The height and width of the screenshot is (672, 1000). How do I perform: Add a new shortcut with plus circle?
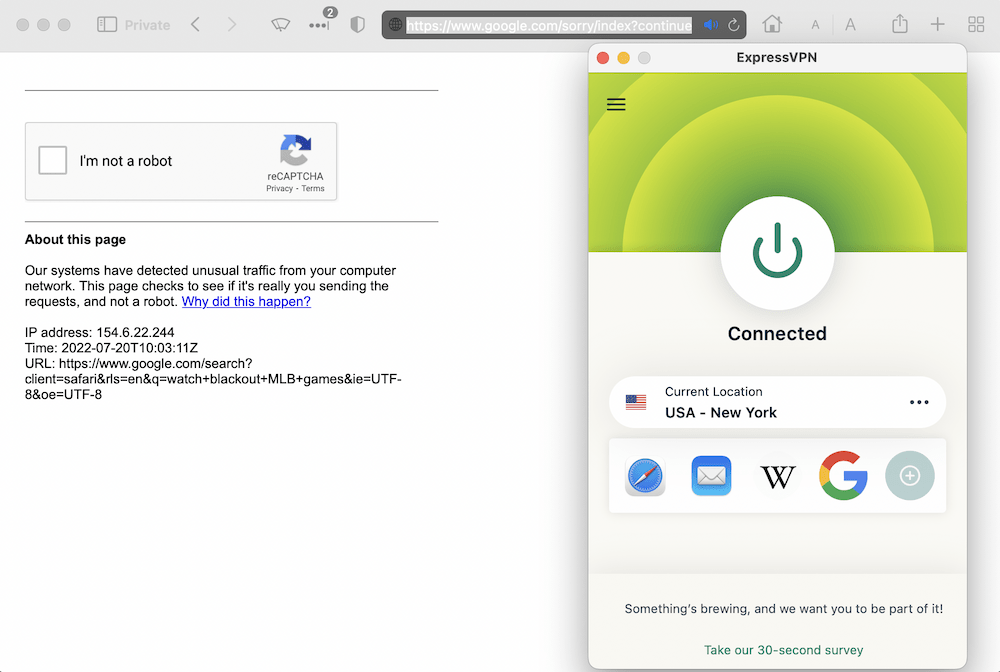pyautogui.click(x=910, y=476)
